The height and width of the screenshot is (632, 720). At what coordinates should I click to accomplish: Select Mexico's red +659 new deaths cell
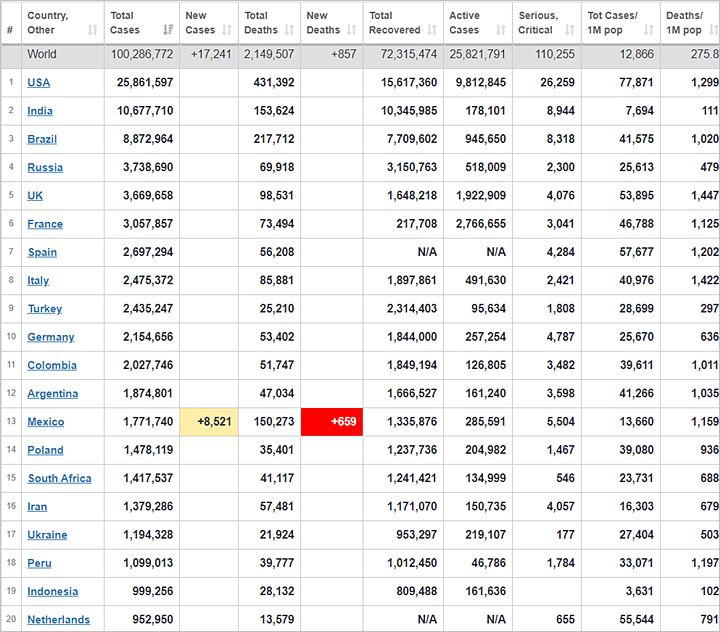click(332, 422)
